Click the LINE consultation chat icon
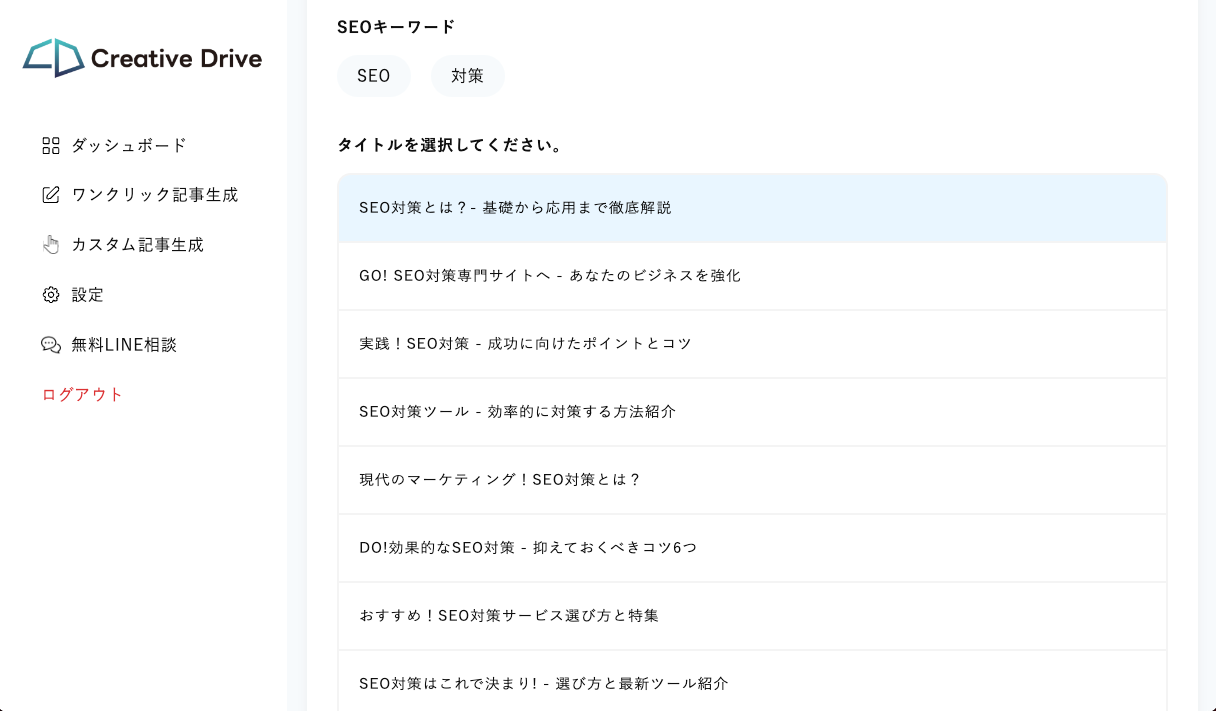The width and height of the screenshot is (1216, 711). click(x=51, y=345)
